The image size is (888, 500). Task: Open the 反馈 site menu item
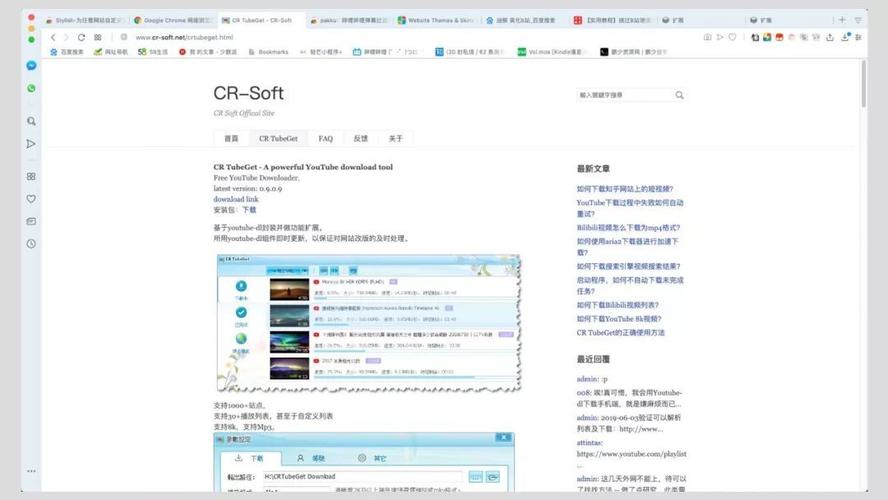361,139
